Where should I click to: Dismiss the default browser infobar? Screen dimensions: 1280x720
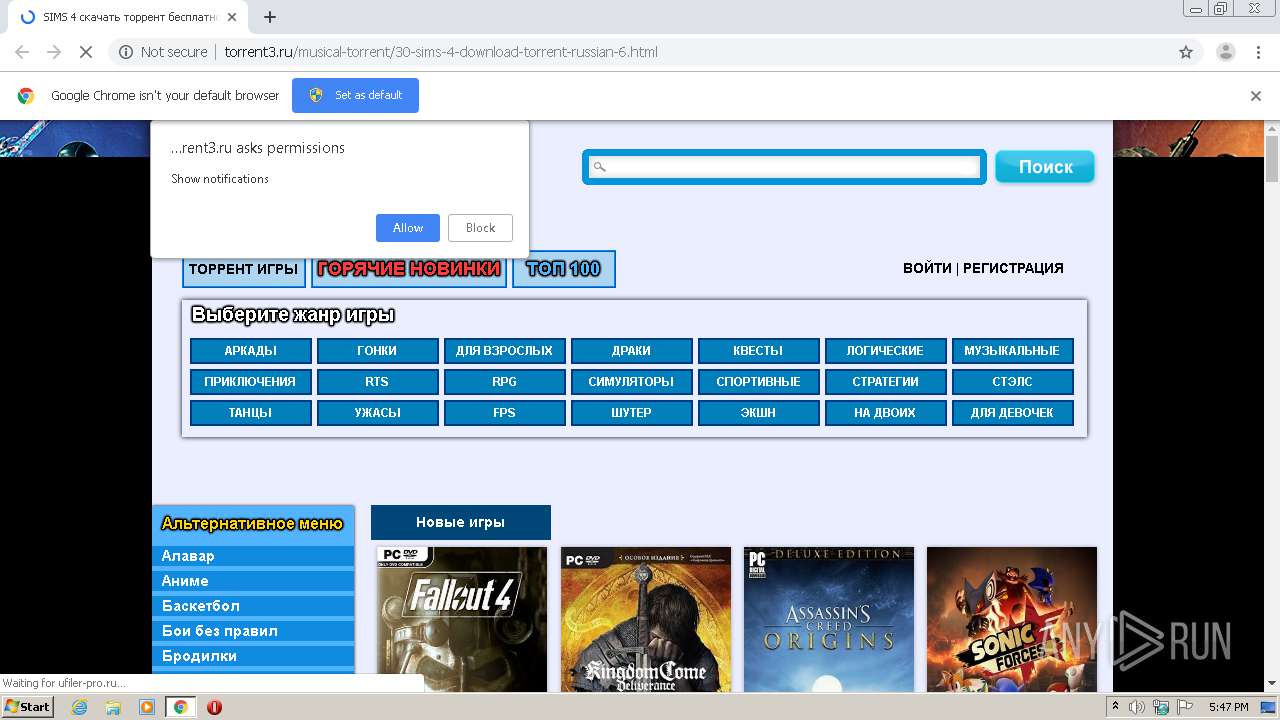point(1256,96)
